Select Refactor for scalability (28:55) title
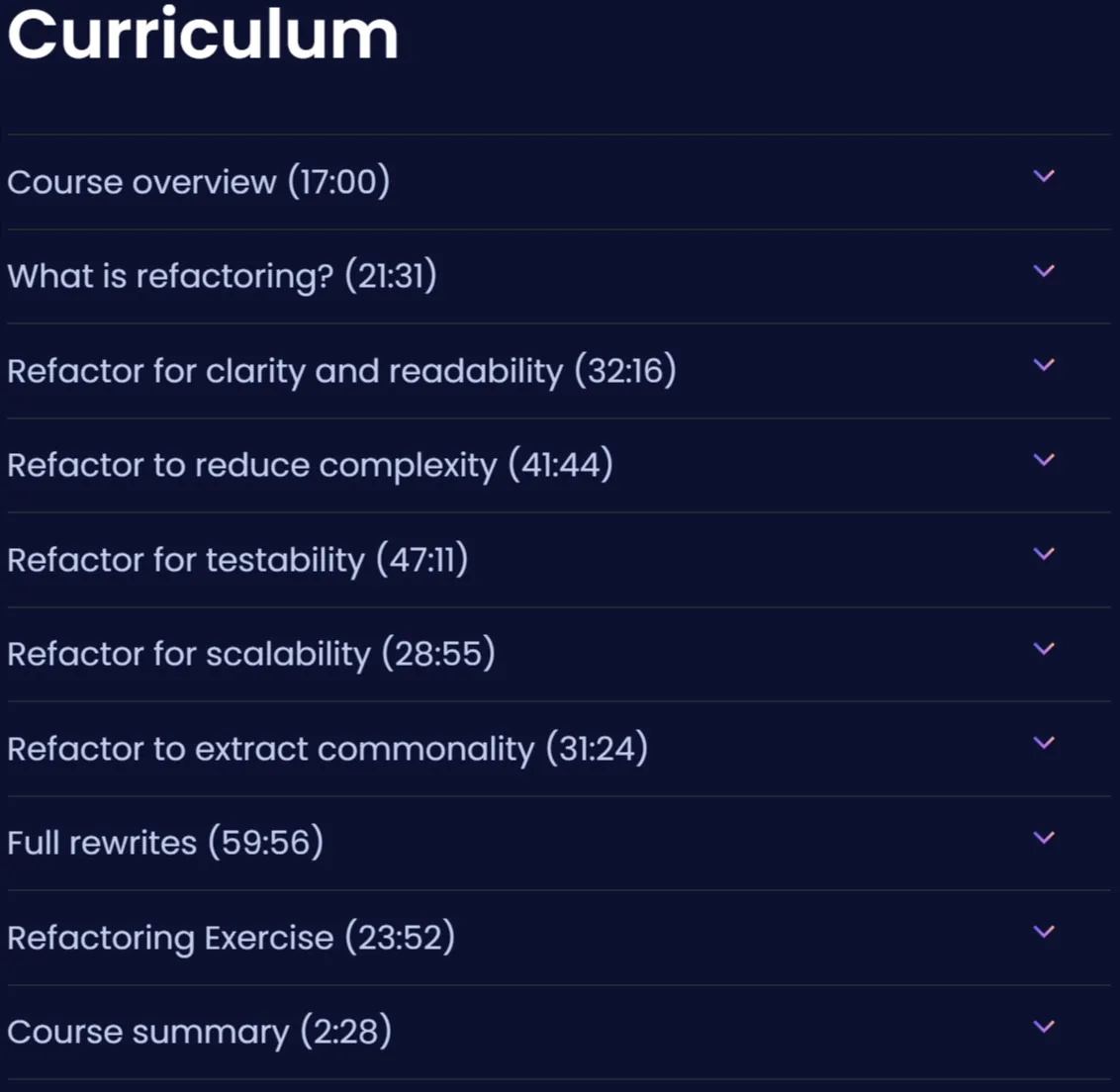Image resolution: width=1120 pixels, height=1092 pixels. [251, 654]
